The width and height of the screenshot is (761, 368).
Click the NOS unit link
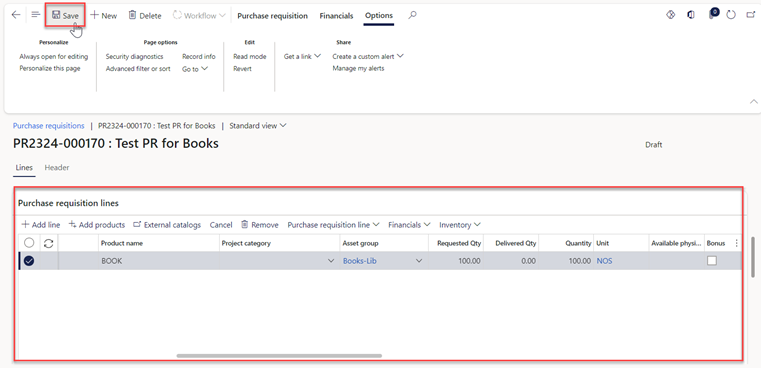pos(604,261)
